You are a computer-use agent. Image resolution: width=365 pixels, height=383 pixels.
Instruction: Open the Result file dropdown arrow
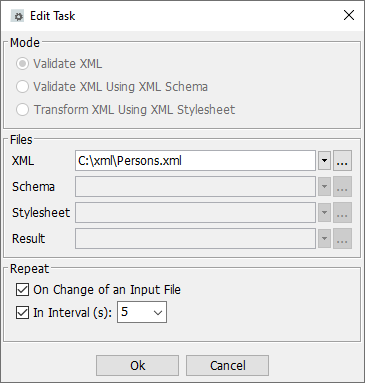point(324,239)
